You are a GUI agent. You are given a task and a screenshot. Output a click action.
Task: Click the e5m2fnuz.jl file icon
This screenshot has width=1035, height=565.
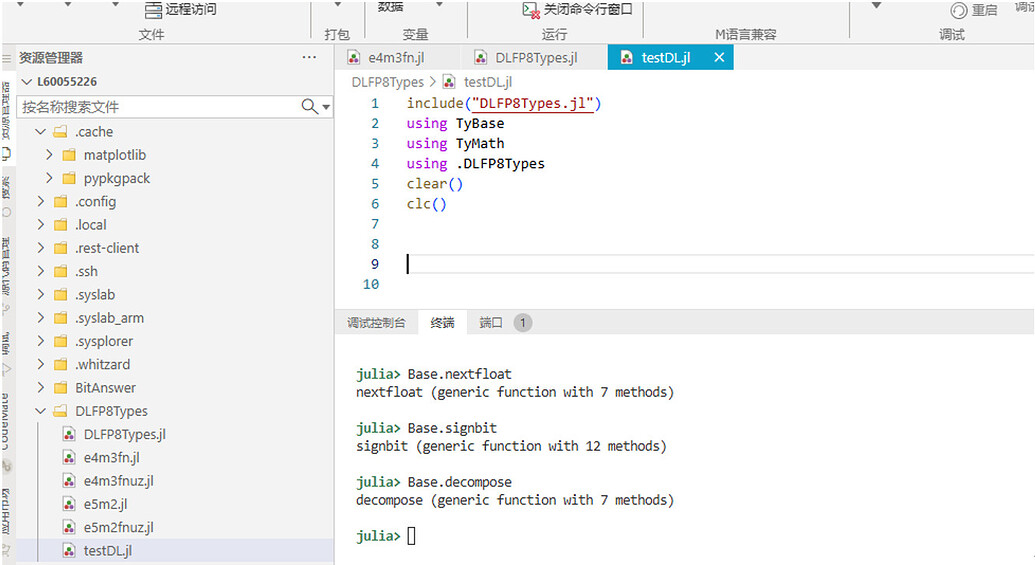click(x=69, y=527)
